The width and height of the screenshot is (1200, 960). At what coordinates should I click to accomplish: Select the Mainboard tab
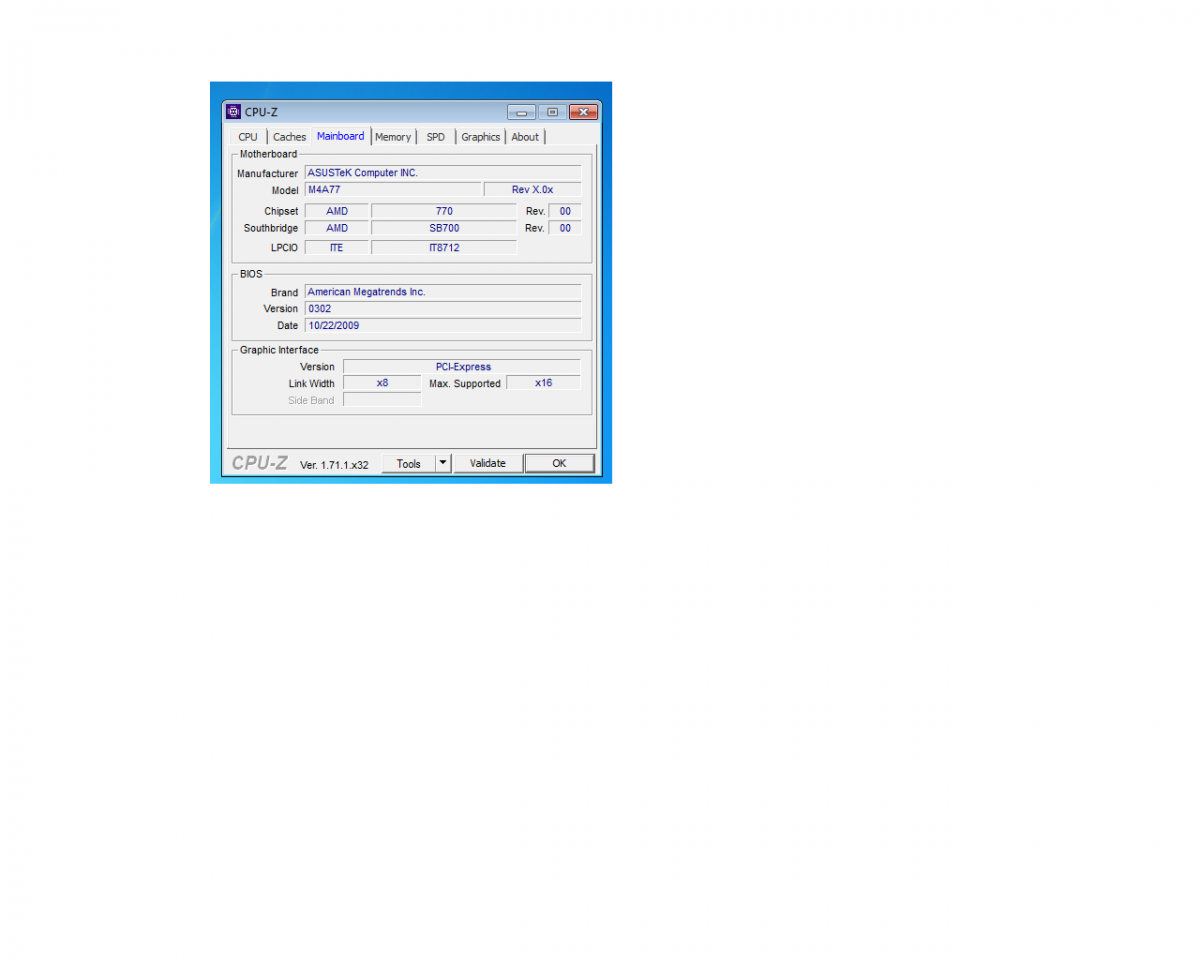(341, 136)
